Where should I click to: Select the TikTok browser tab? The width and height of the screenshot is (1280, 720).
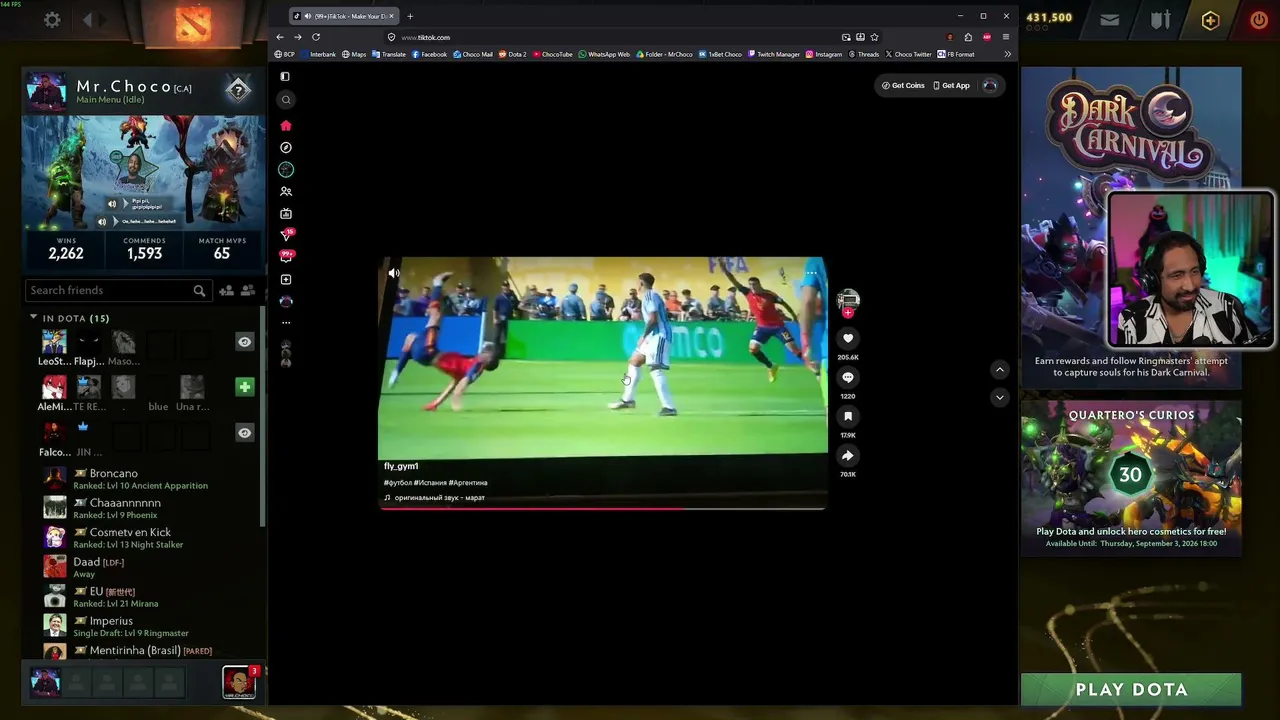[344, 16]
